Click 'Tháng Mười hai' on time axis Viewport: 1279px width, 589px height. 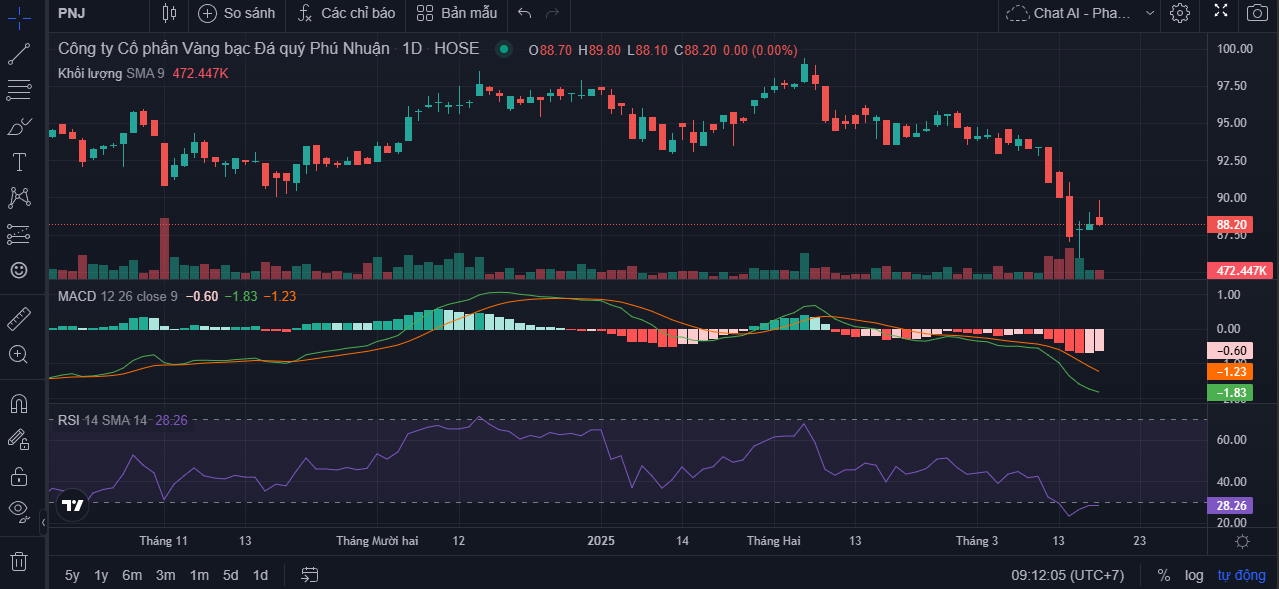click(x=377, y=541)
